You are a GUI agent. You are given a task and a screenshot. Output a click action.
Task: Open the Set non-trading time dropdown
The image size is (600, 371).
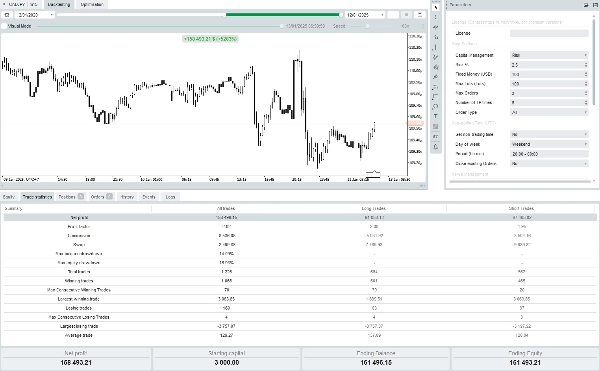(549, 135)
